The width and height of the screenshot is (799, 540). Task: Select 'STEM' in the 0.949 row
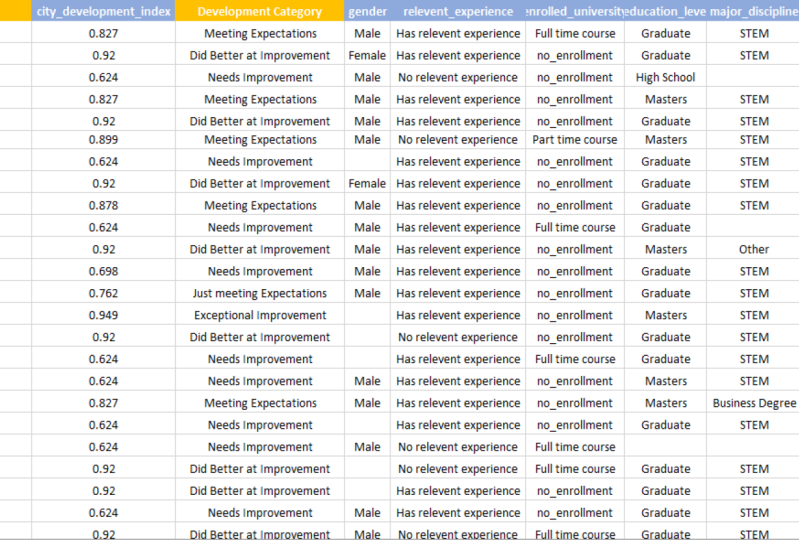pyautogui.click(x=753, y=315)
